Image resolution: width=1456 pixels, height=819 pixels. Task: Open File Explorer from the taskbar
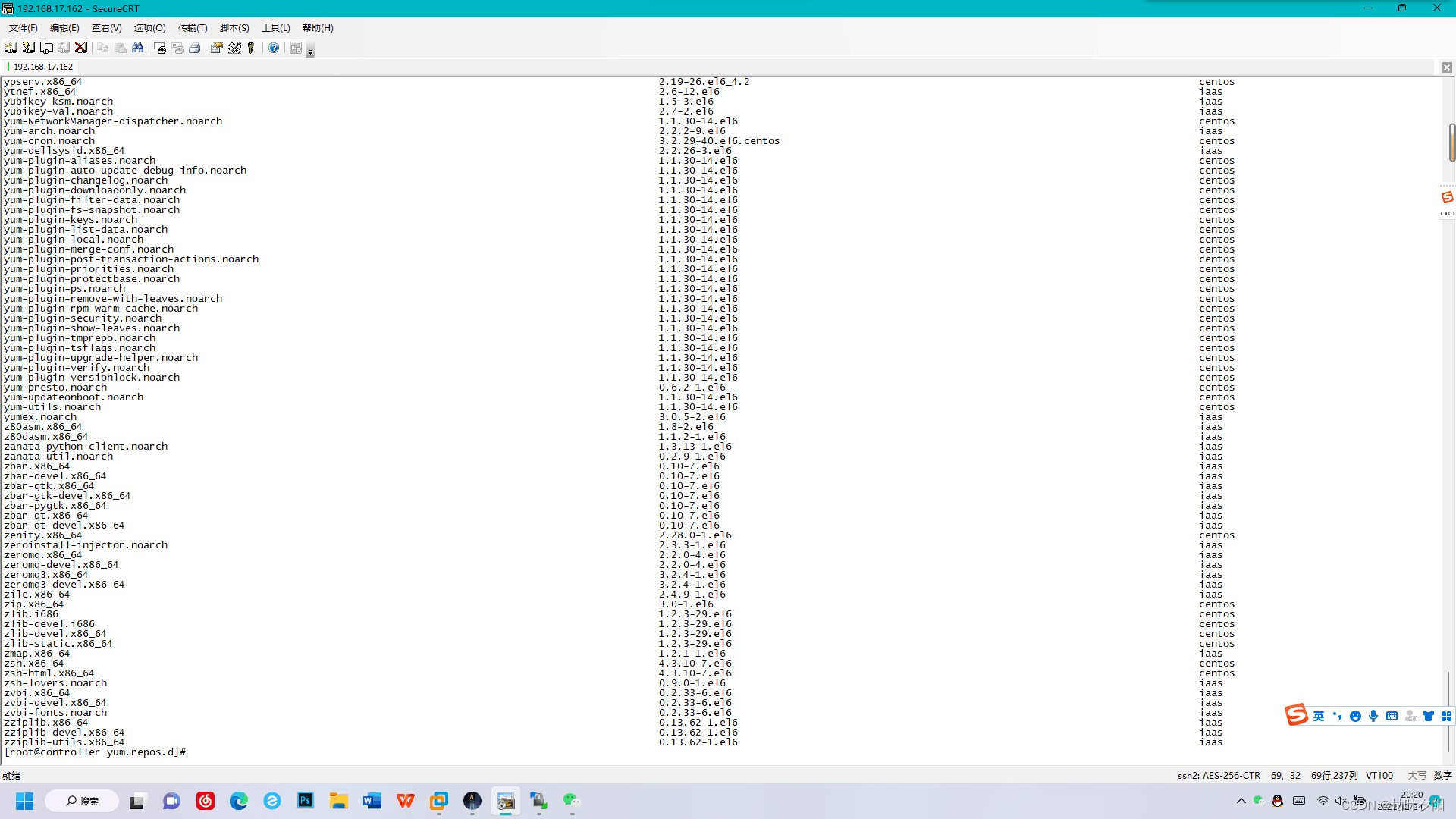339,800
